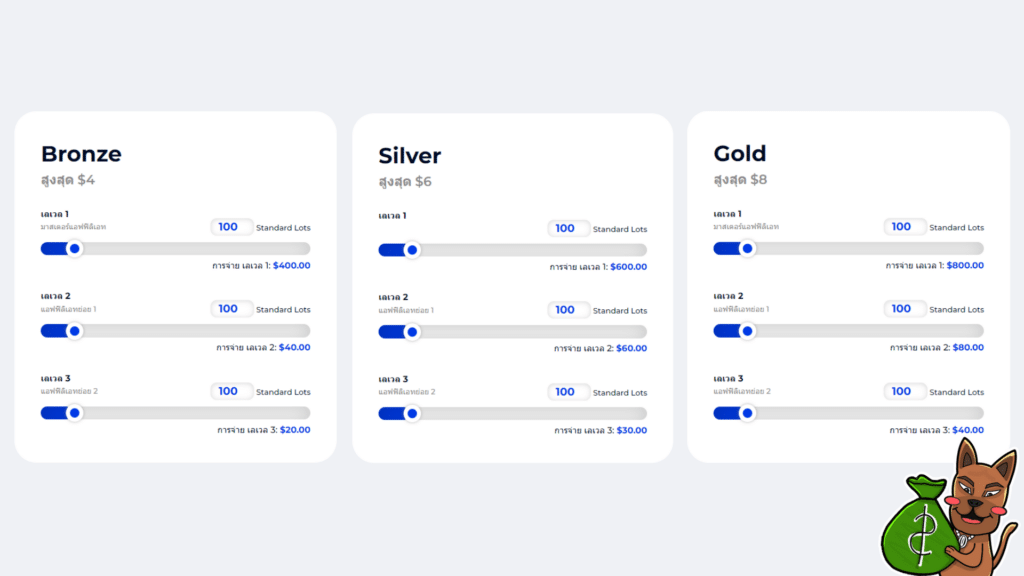Click the Gold level 2 slider handle
Image resolution: width=1024 pixels, height=576 pixels.
(747, 331)
